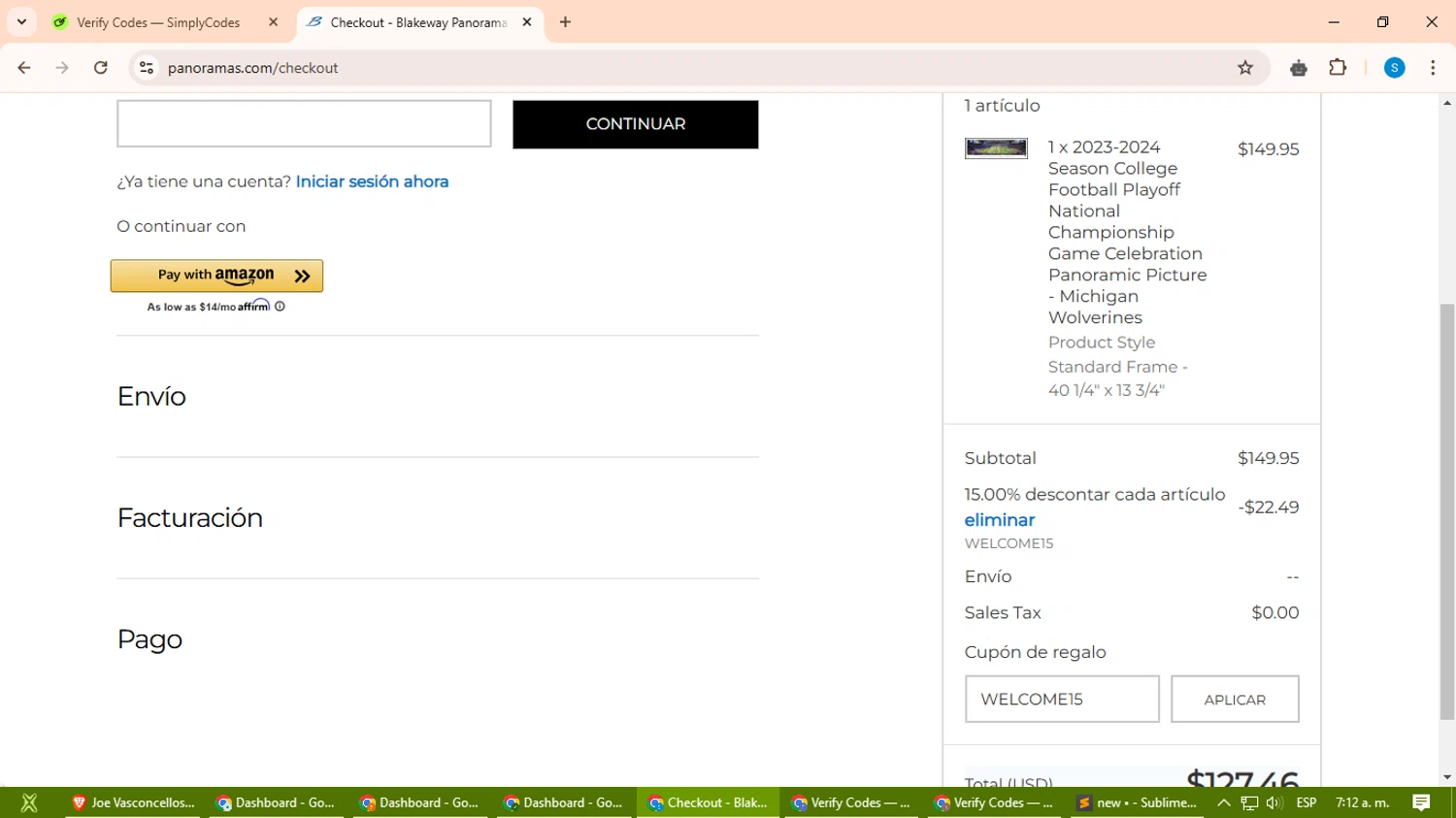Open a new browser tab
This screenshot has width=1456, height=818.
(565, 21)
